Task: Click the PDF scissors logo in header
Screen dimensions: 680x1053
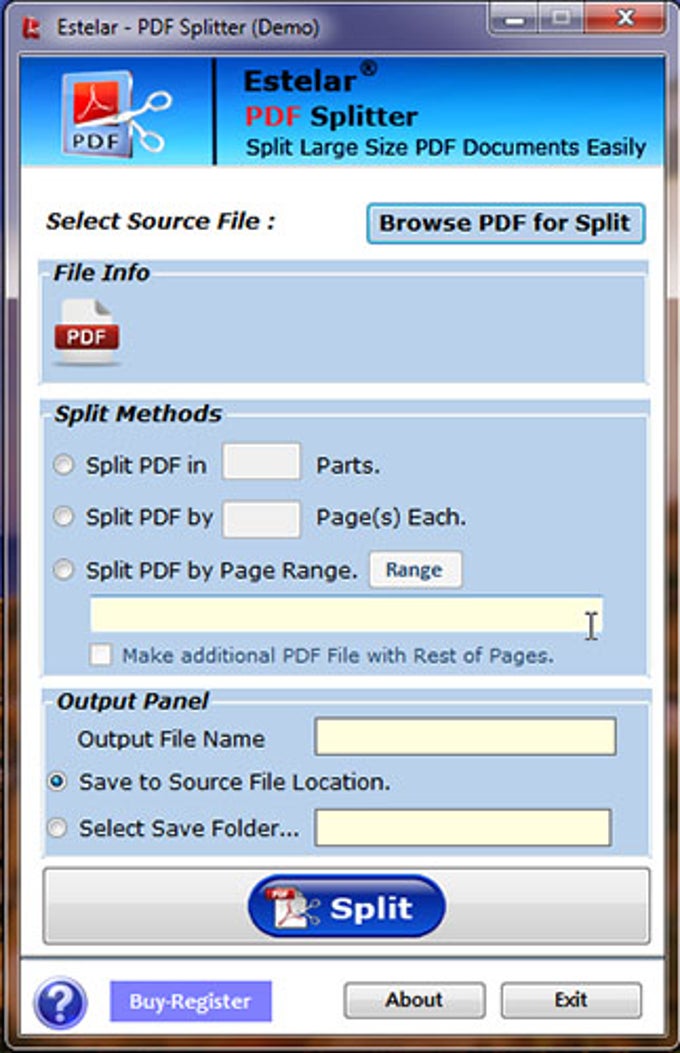Action: click(x=113, y=111)
